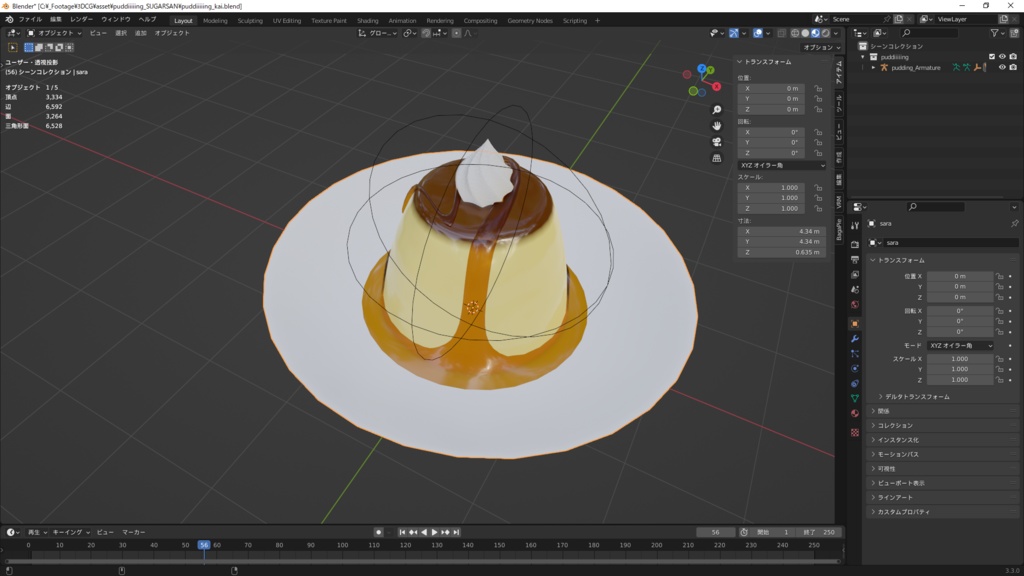
Task: Play the animation in the timeline
Action: click(435, 532)
